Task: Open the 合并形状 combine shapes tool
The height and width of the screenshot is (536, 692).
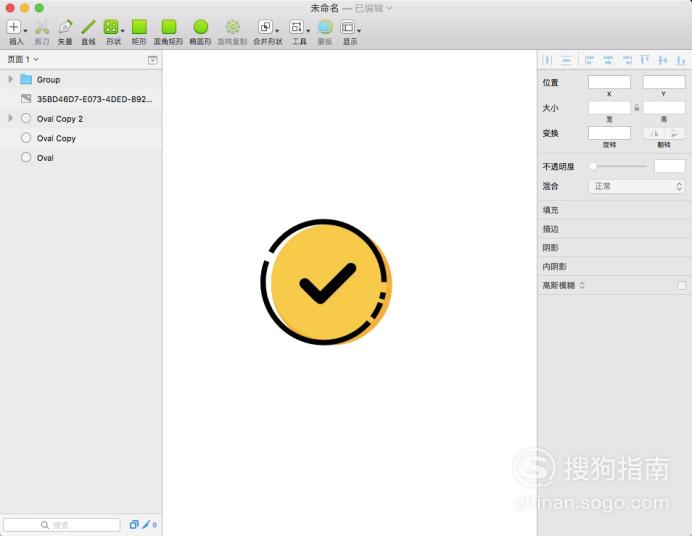Action: (x=265, y=27)
